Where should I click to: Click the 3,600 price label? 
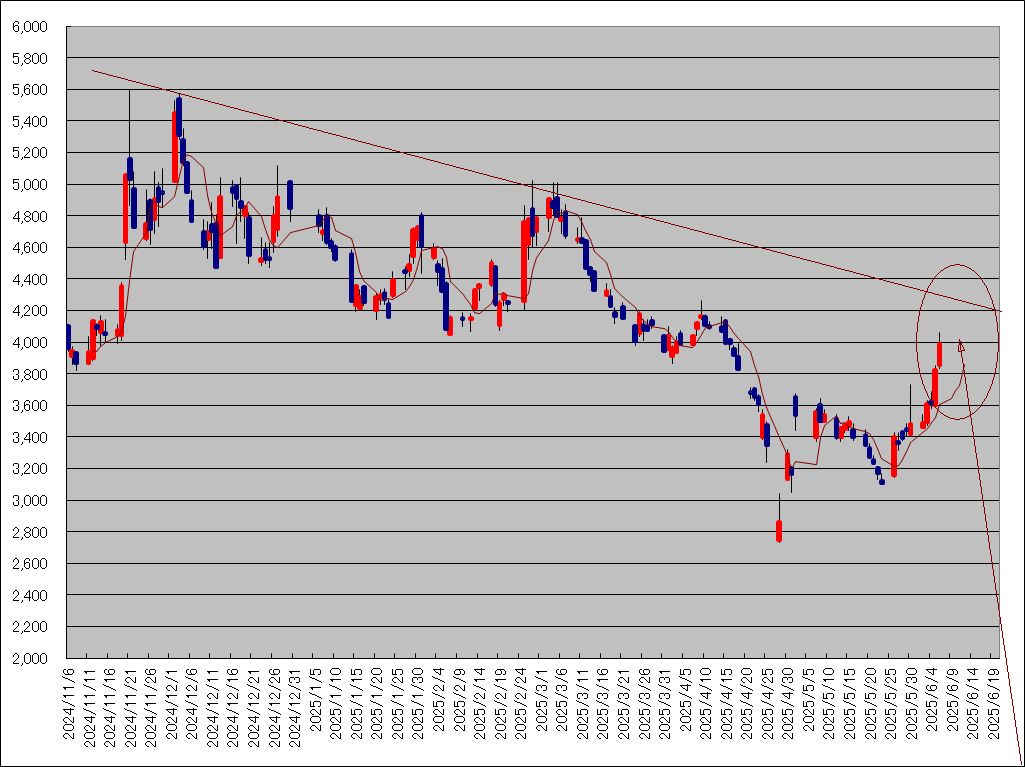point(30,405)
